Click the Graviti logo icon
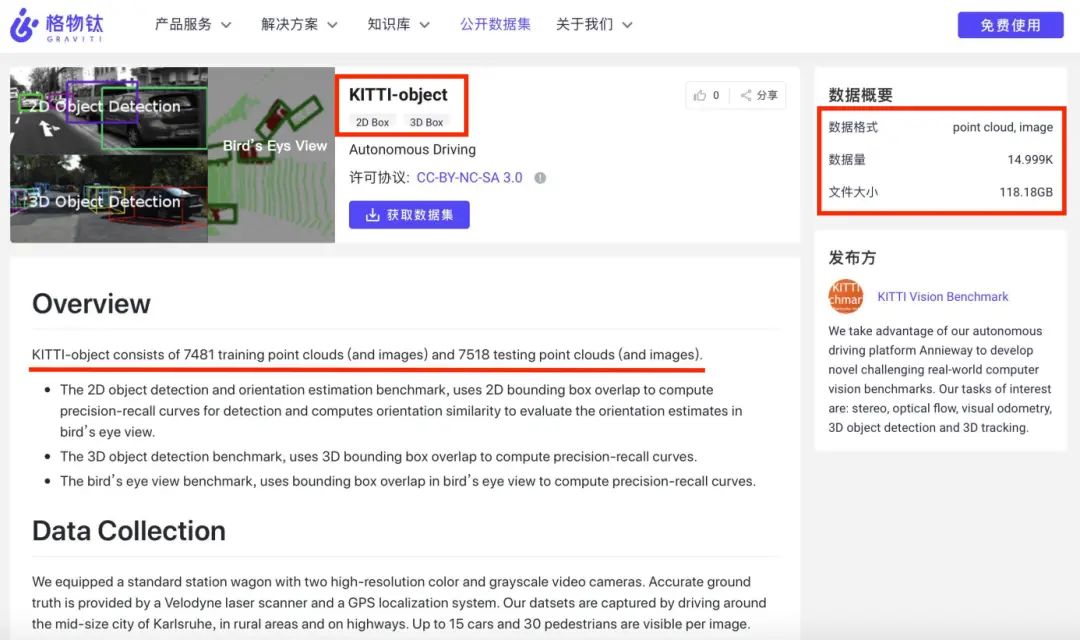Viewport: 1080px width, 640px height. click(x=23, y=25)
